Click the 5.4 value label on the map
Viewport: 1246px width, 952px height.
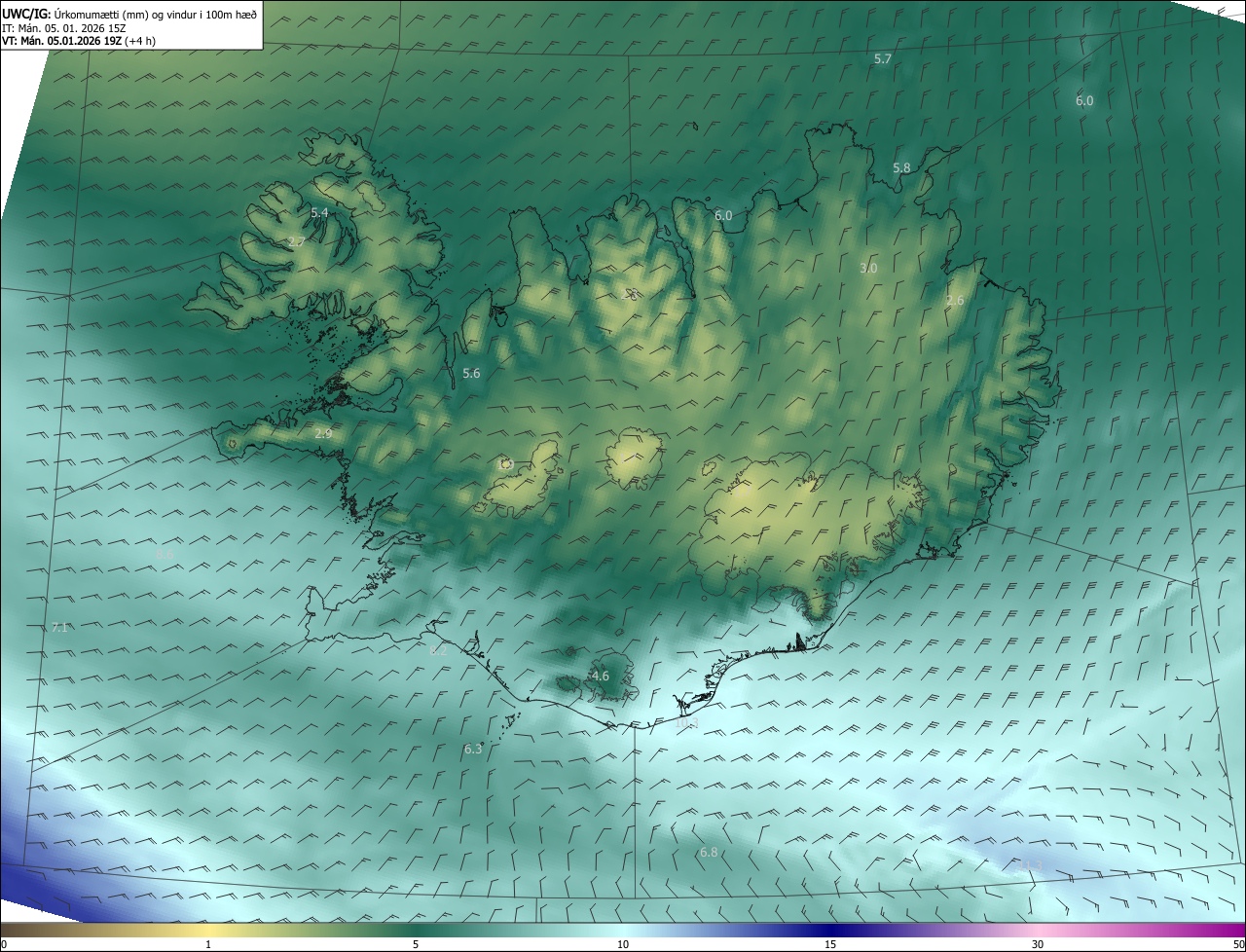319,213
